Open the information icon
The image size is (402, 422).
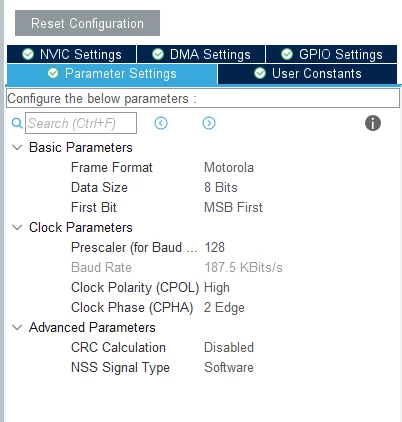[x=373, y=123]
